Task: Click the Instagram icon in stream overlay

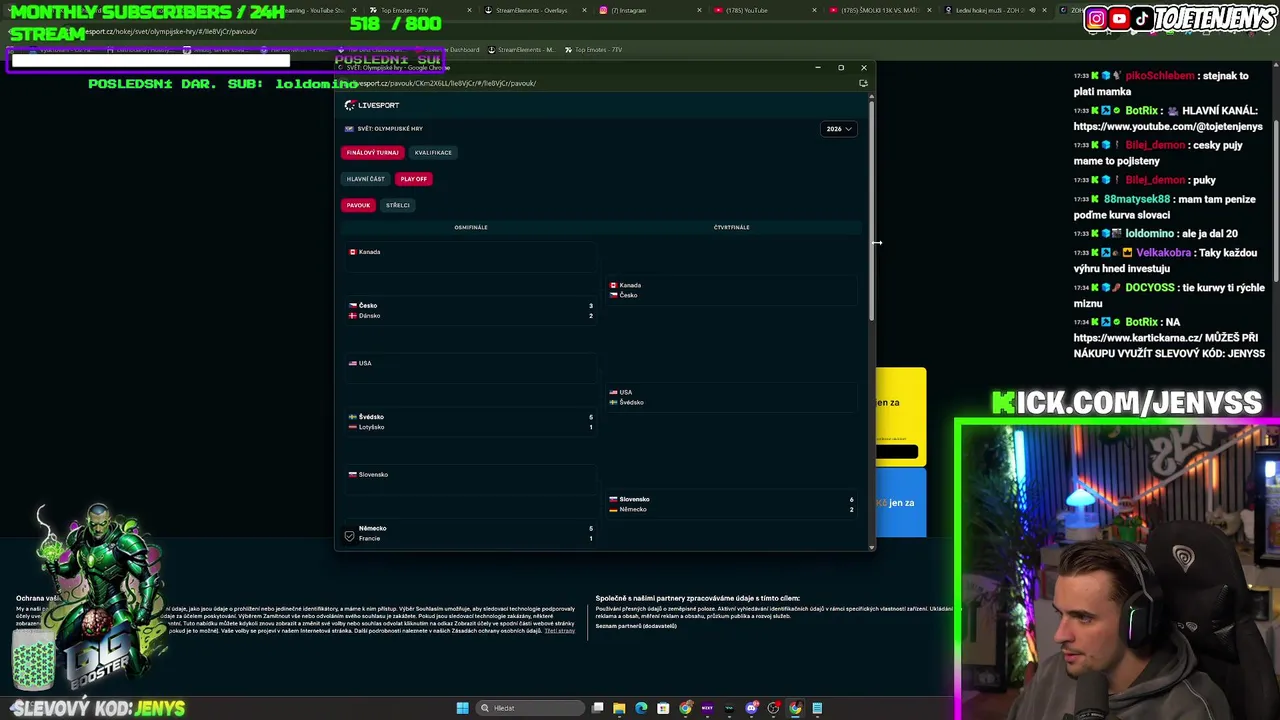Action: click(x=1096, y=18)
